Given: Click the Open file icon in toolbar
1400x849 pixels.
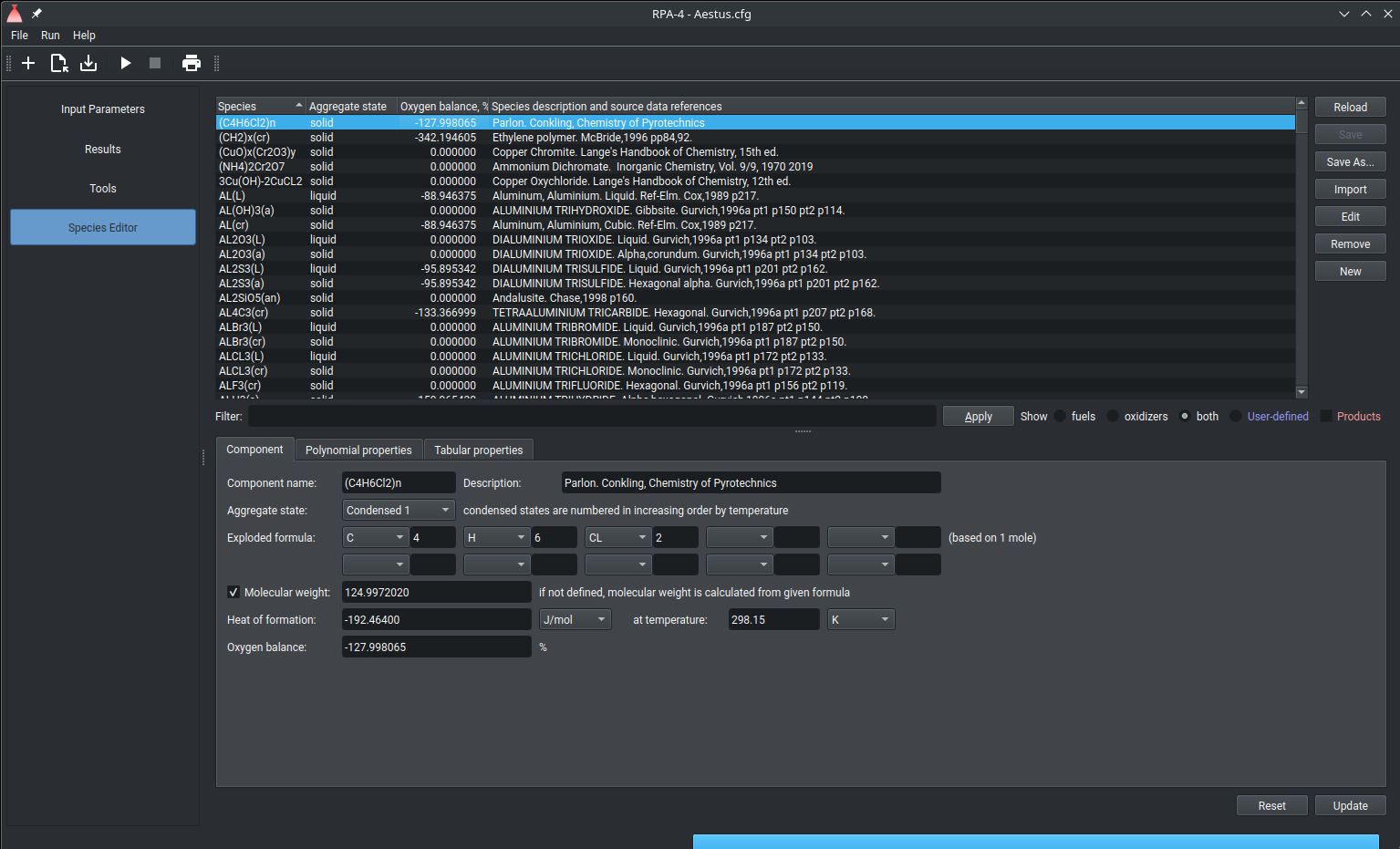Looking at the screenshot, I should (58, 63).
